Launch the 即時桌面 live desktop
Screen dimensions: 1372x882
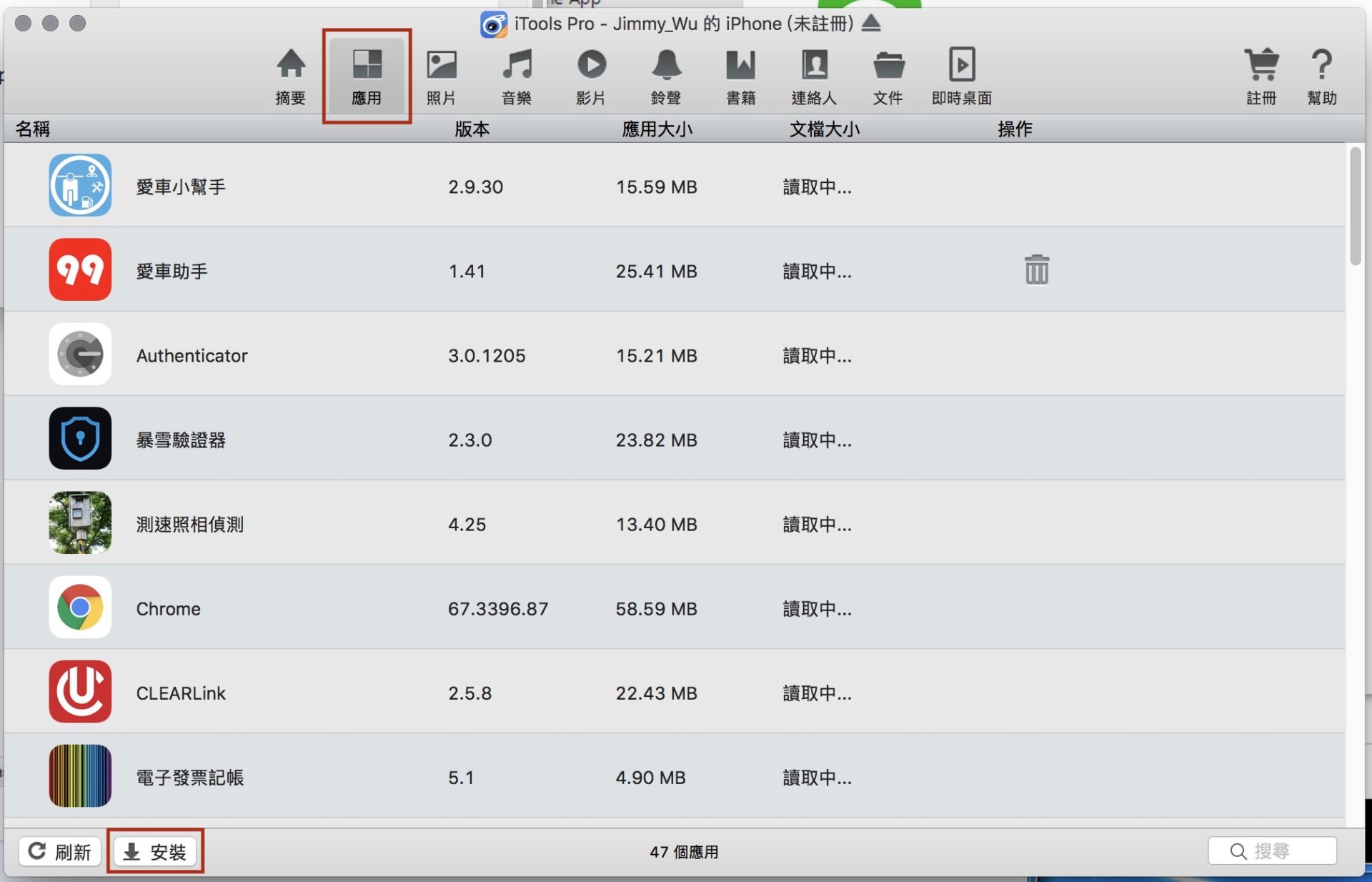click(x=962, y=76)
